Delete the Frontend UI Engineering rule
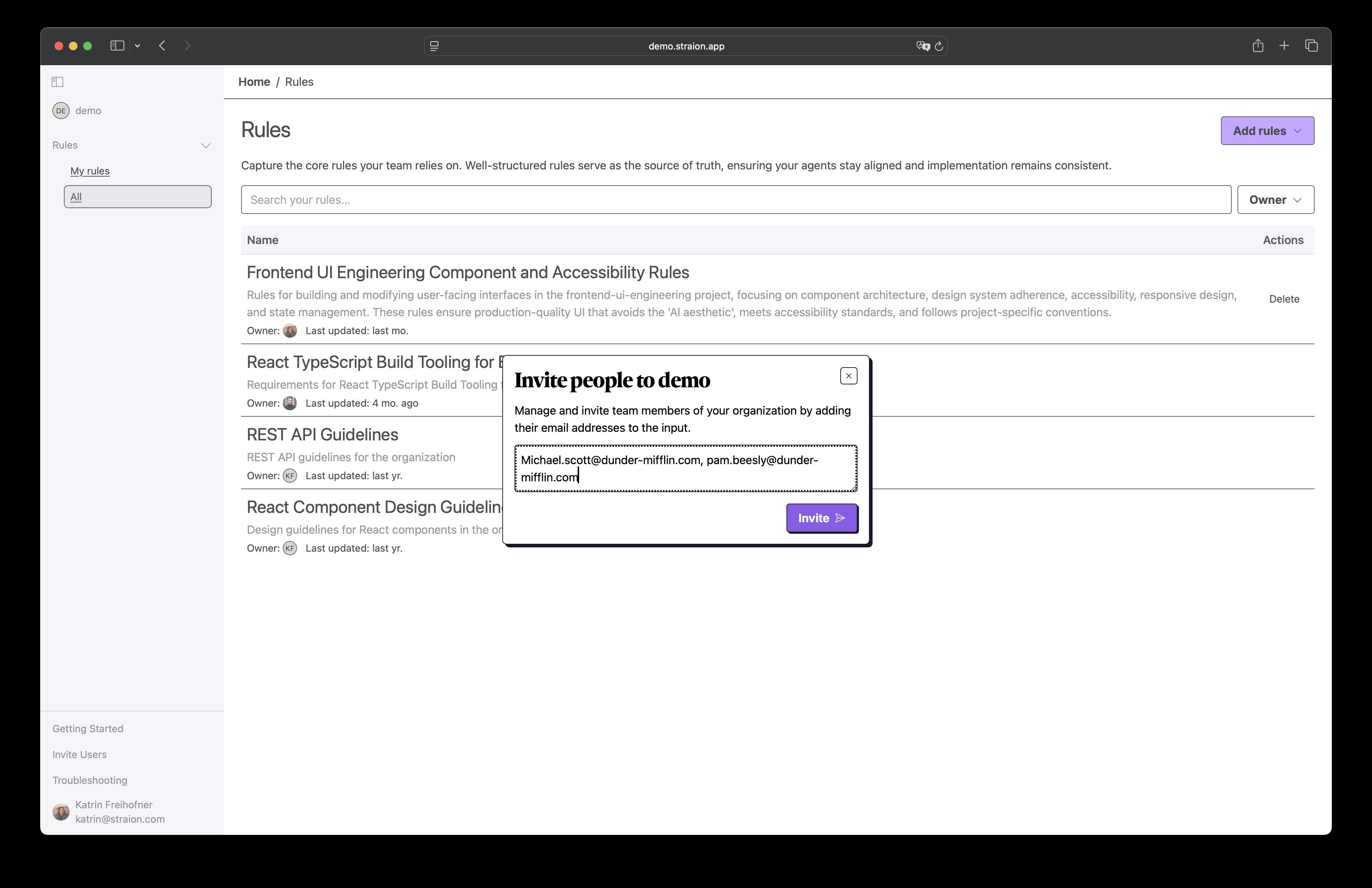 pos(1284,299)
